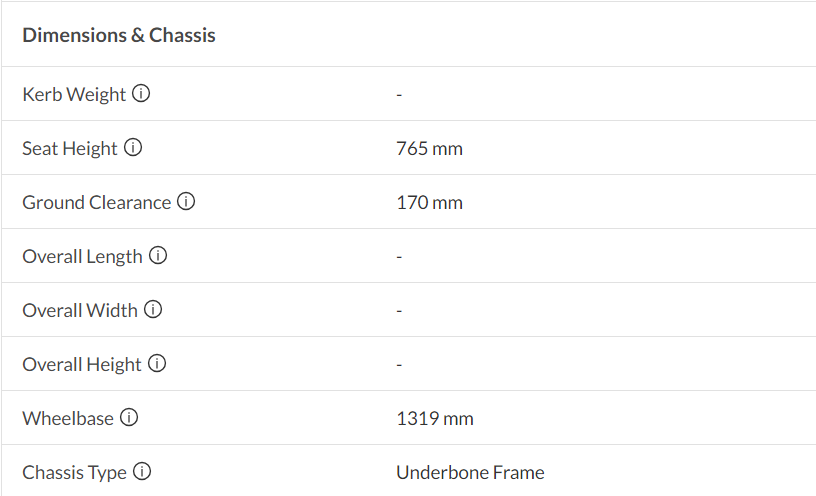Show the Chassis Type info icon details

142,472
